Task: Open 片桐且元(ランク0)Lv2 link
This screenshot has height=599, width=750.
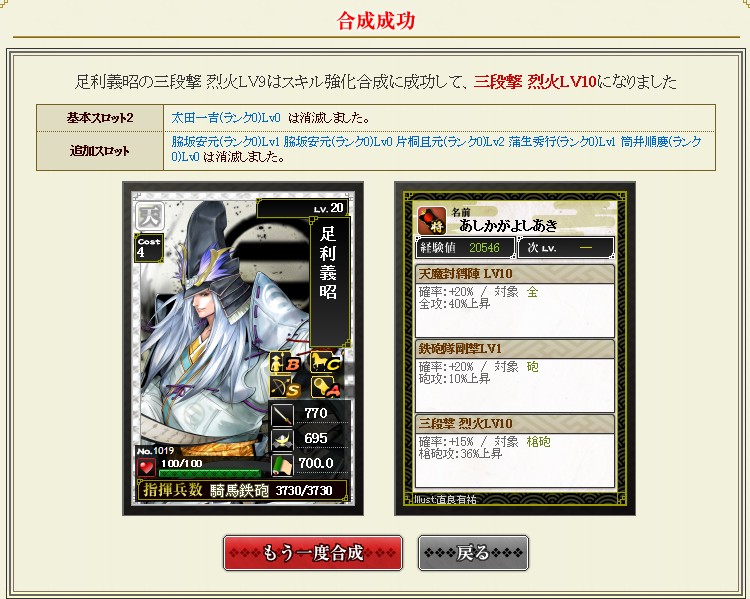Action: coord(450,142)
